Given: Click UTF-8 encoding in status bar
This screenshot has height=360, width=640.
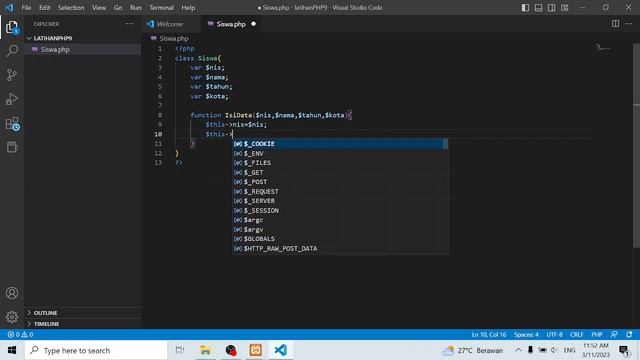Looking at the screenshot, I should click(x=554, y=334).
